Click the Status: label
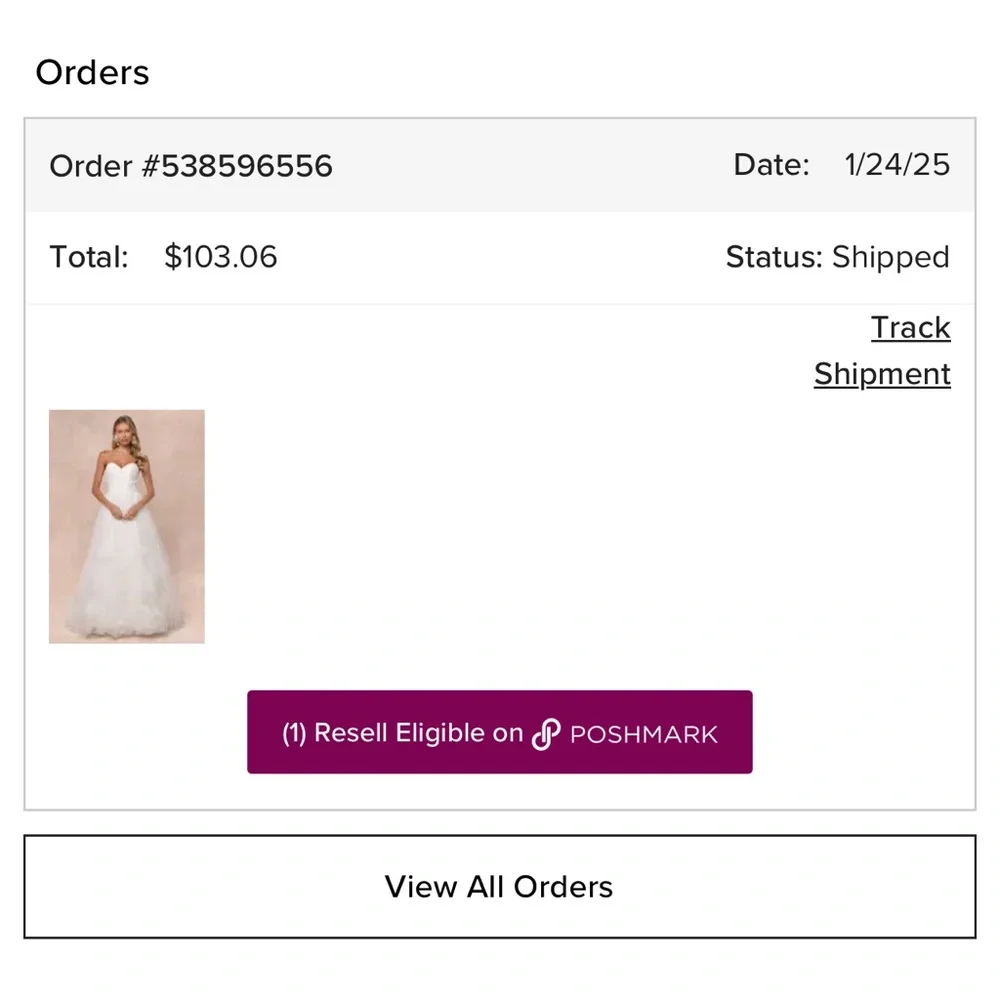Viewport: 1000px width, 1000px height. tap(774, 257)
